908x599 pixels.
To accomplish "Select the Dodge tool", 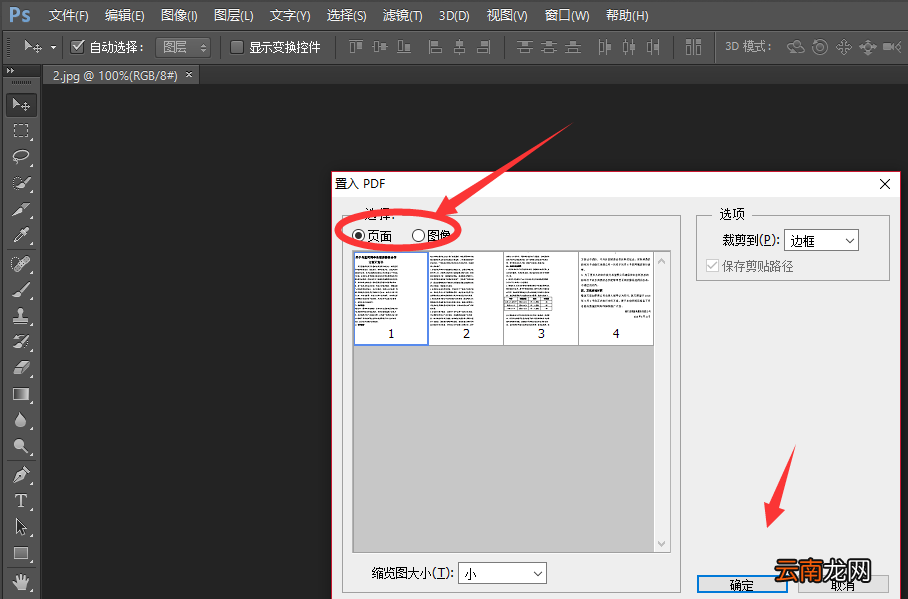I will pyautogui.click(x=21, y=446).
